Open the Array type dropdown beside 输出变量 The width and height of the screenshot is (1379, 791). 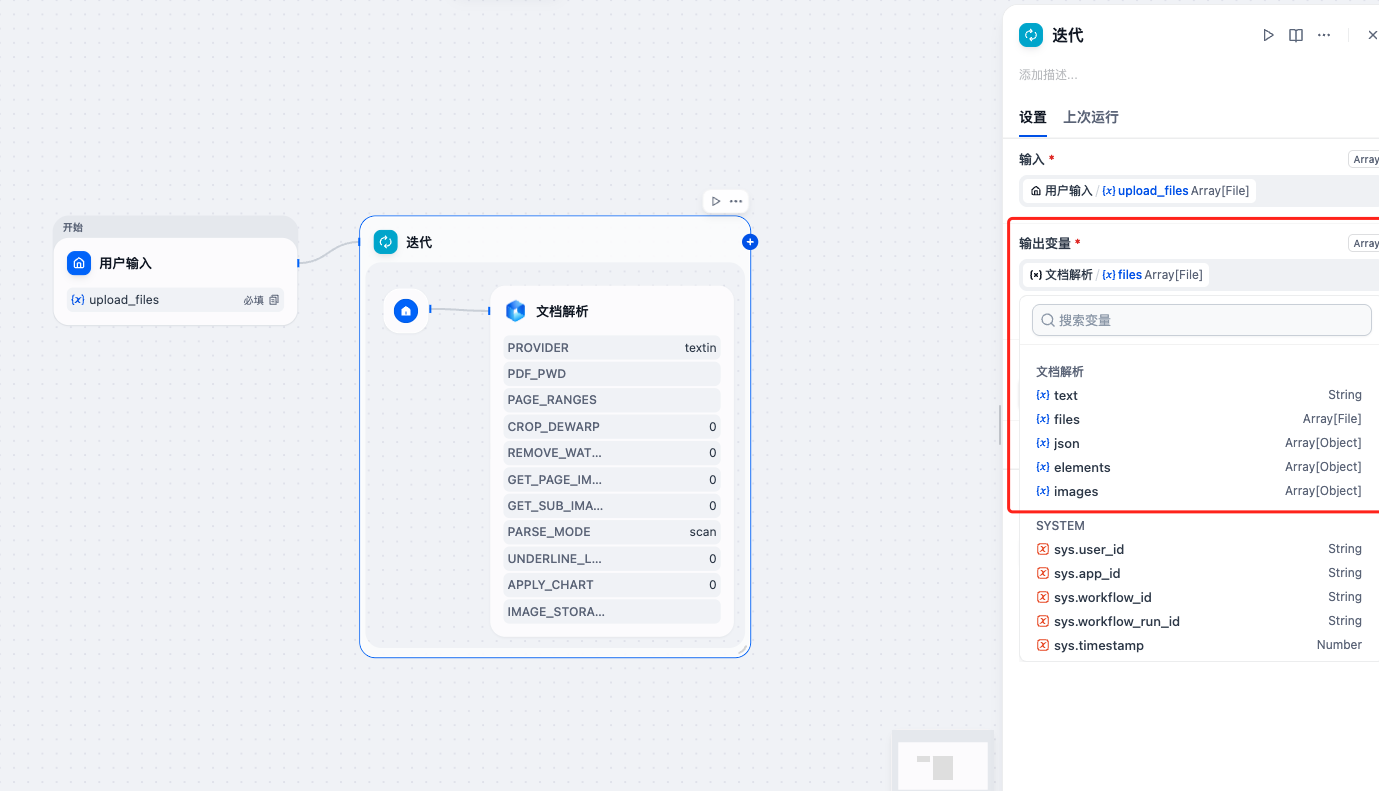[1364, 243]
